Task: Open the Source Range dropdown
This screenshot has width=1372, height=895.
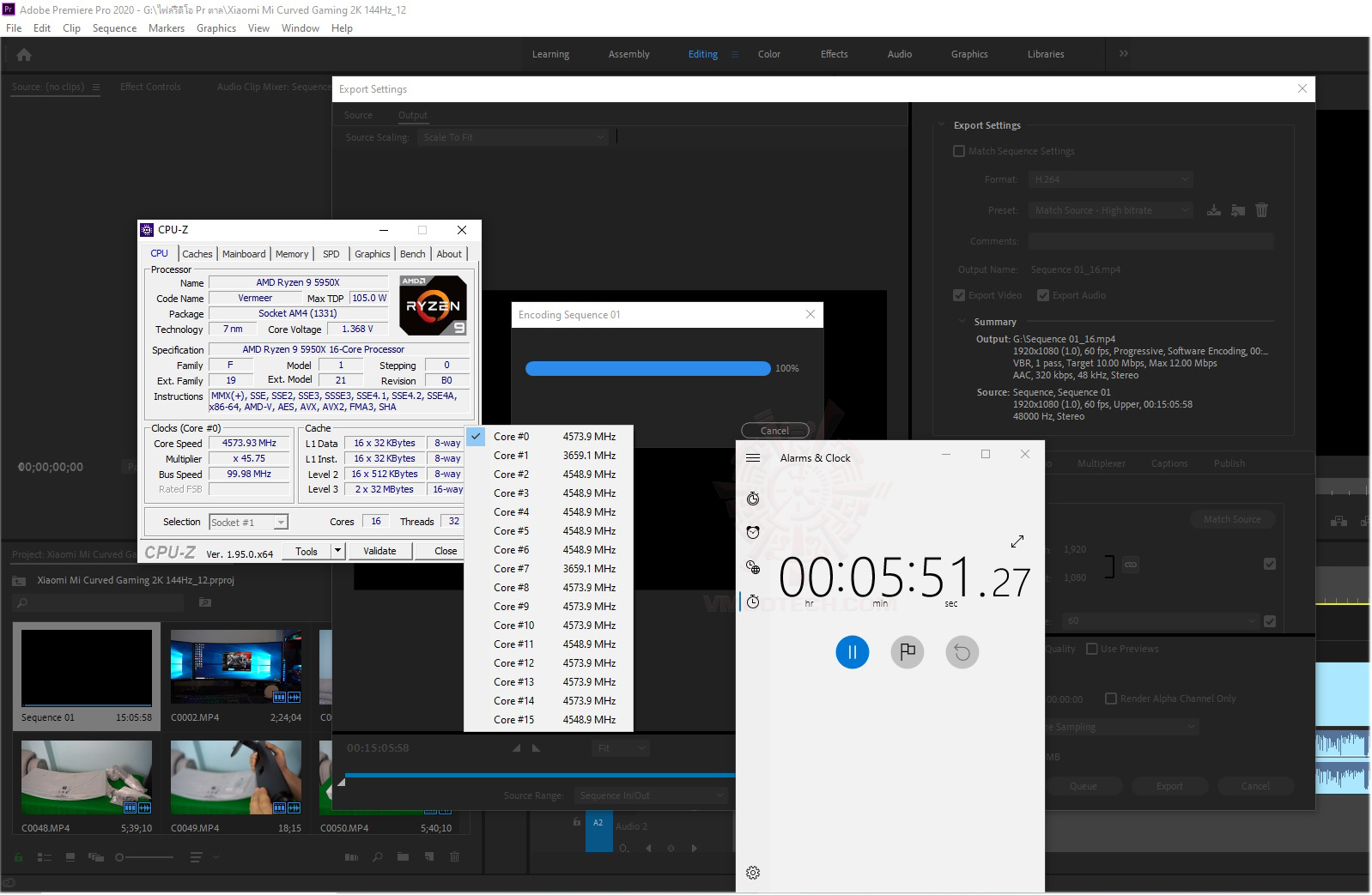Action: [x=652, y=795]
